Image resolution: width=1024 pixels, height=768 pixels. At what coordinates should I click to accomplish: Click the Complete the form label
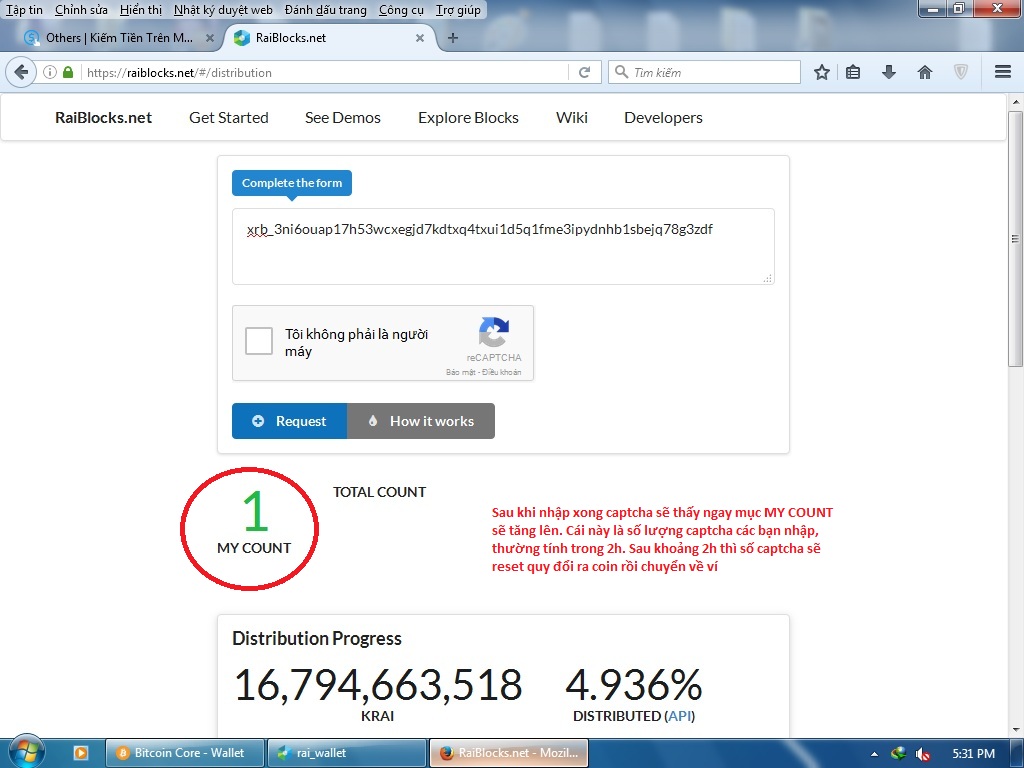pyautogui.click(x=292, y=183)
